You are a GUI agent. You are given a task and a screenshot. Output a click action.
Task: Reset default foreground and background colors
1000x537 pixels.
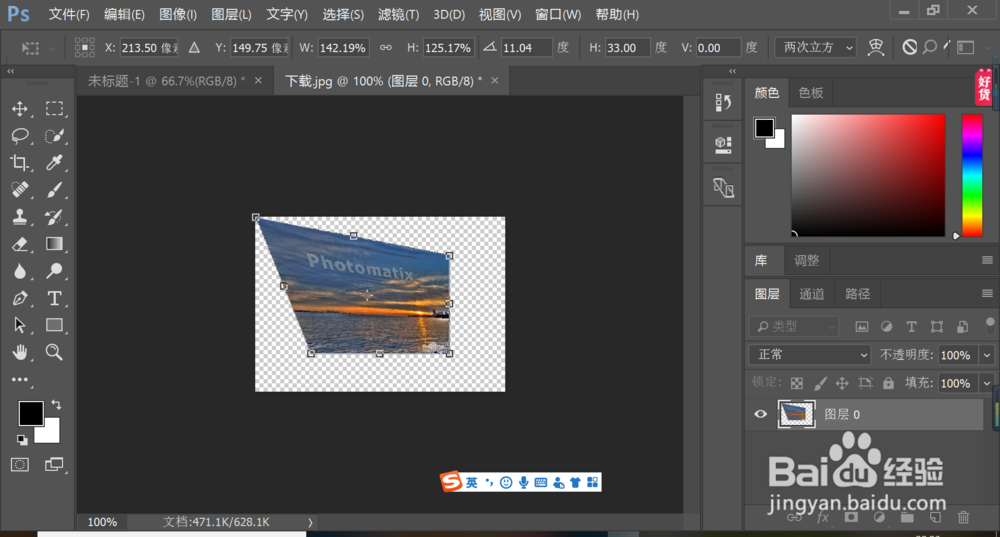22,439
